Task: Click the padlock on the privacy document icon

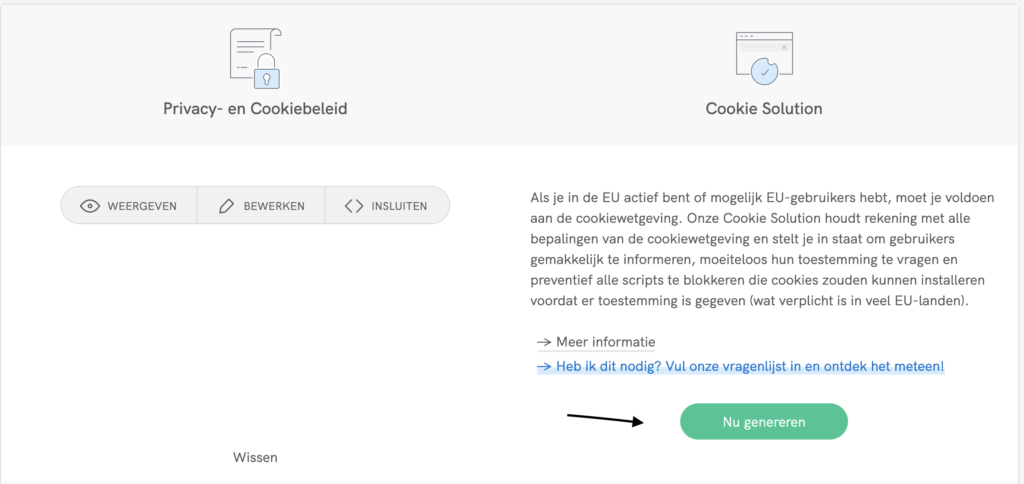Action: point(267,75)
